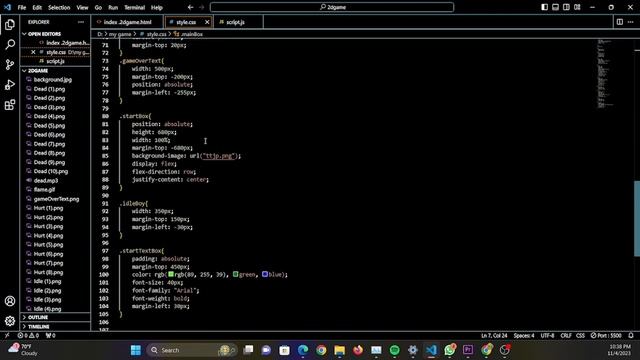Open the Manage gear icon
Viewport: 640px width, 360px height.
10,321
